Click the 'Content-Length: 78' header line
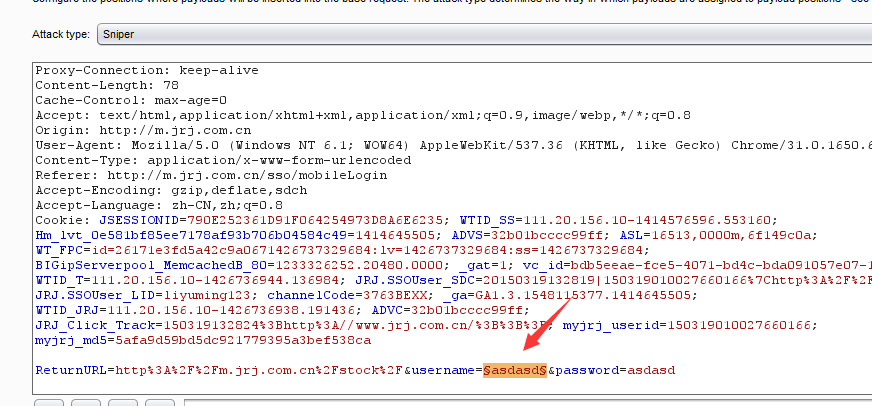The image size is (872, 406). click(x=107, y=86)
